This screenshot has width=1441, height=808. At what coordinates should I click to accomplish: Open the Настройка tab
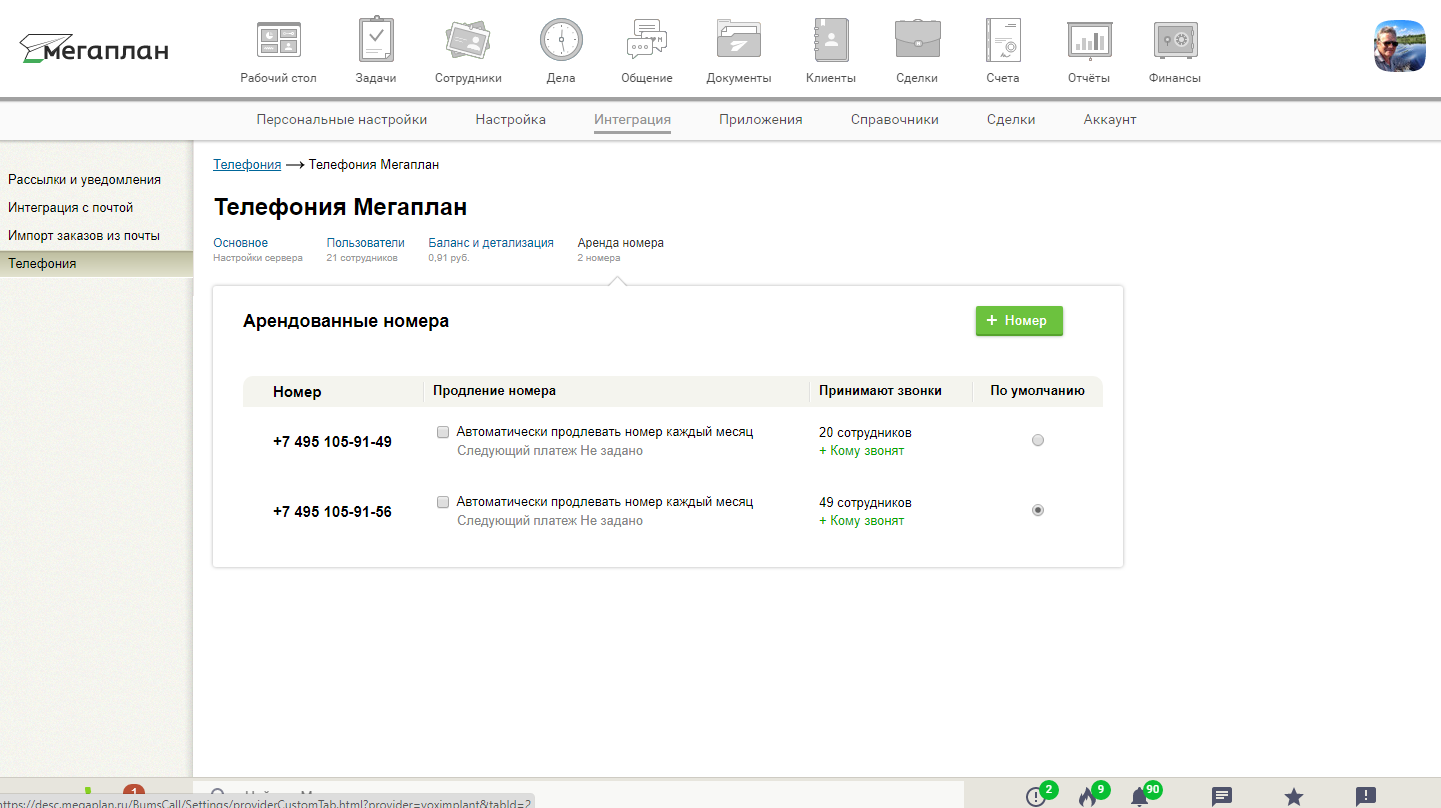click(510, 119)
